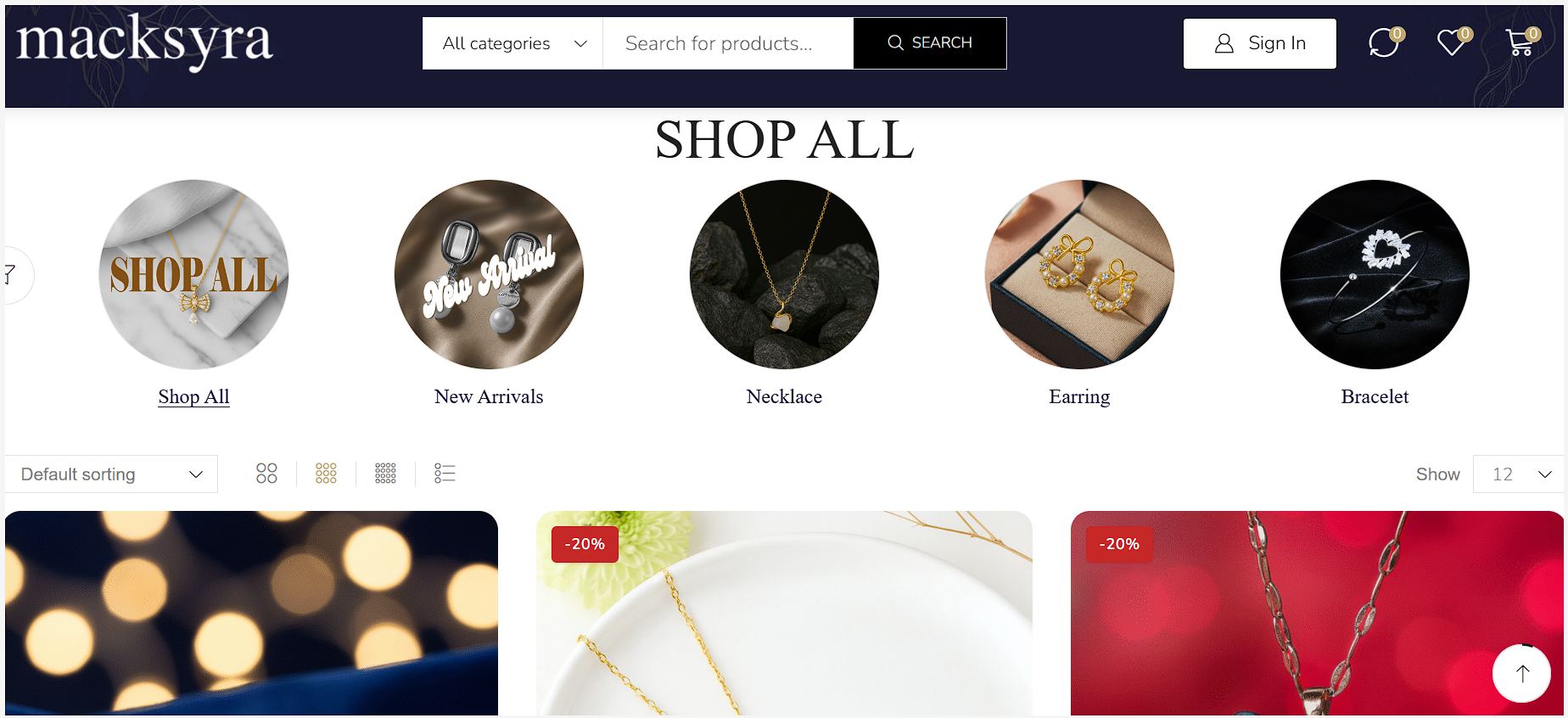Image resolution: width=1568 pixels, height=718 pixels.
Task: Click the scroll-to-top arrow button
Action: 1522,673
